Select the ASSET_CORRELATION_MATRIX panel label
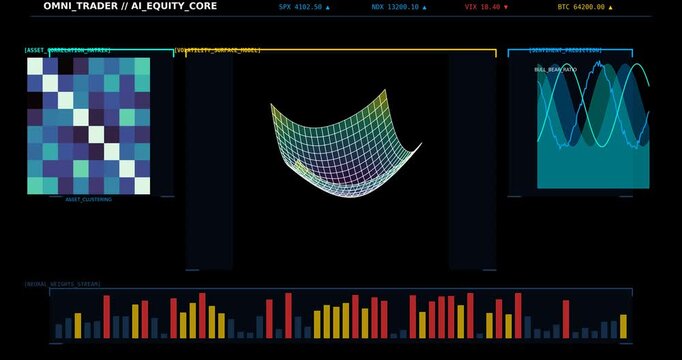Viewport: 682px width, 360px height. click(x=67, y=50)
